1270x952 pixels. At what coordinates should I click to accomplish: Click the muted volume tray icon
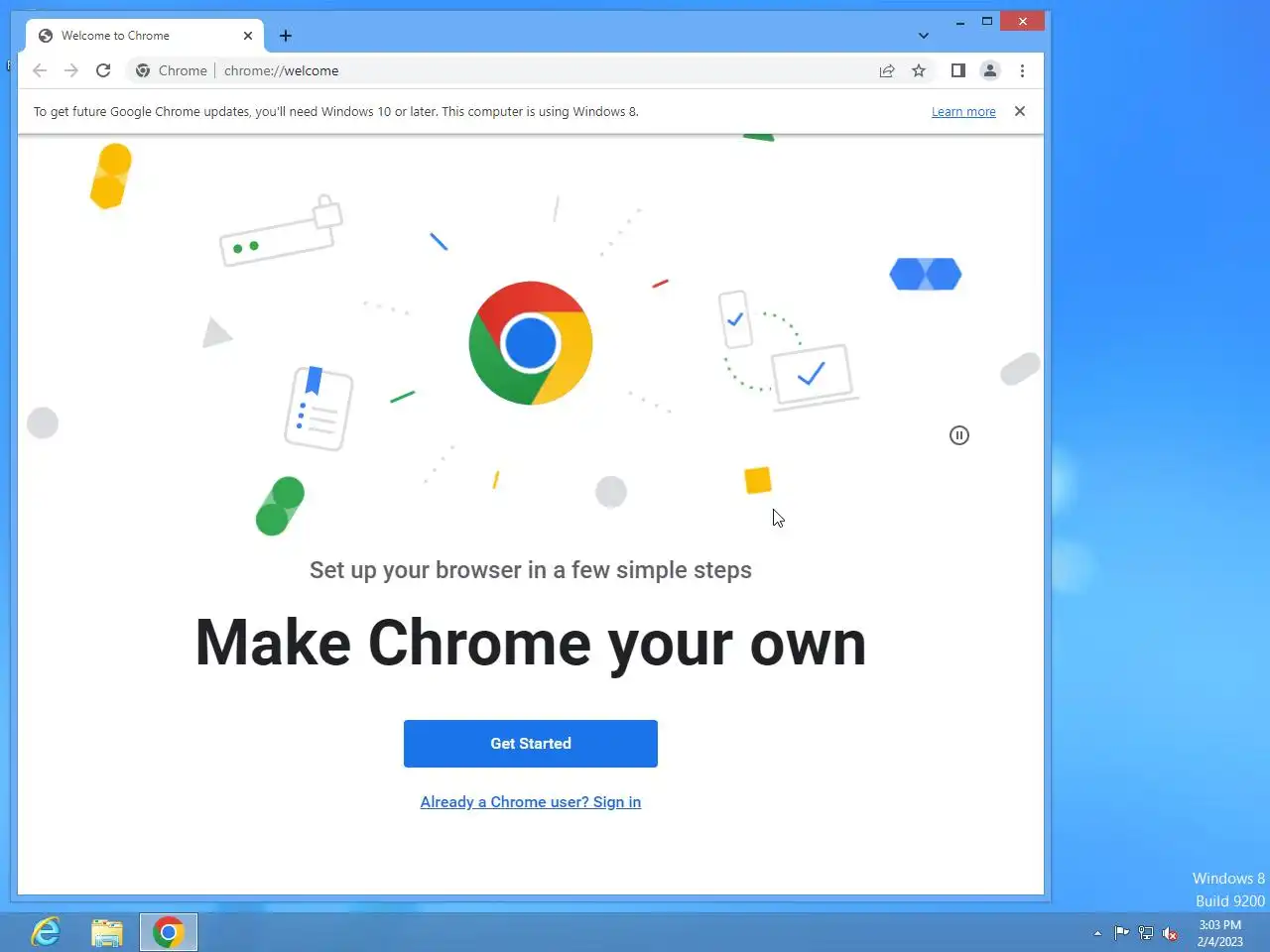click(1170, 932)
